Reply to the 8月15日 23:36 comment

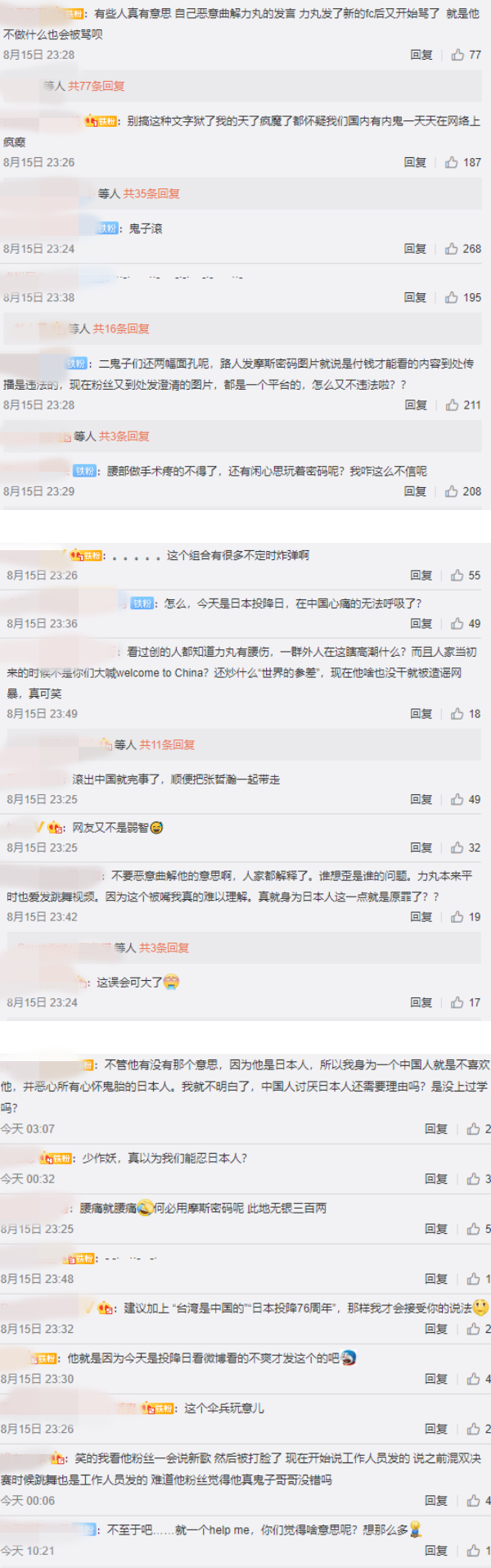point(421,624)
